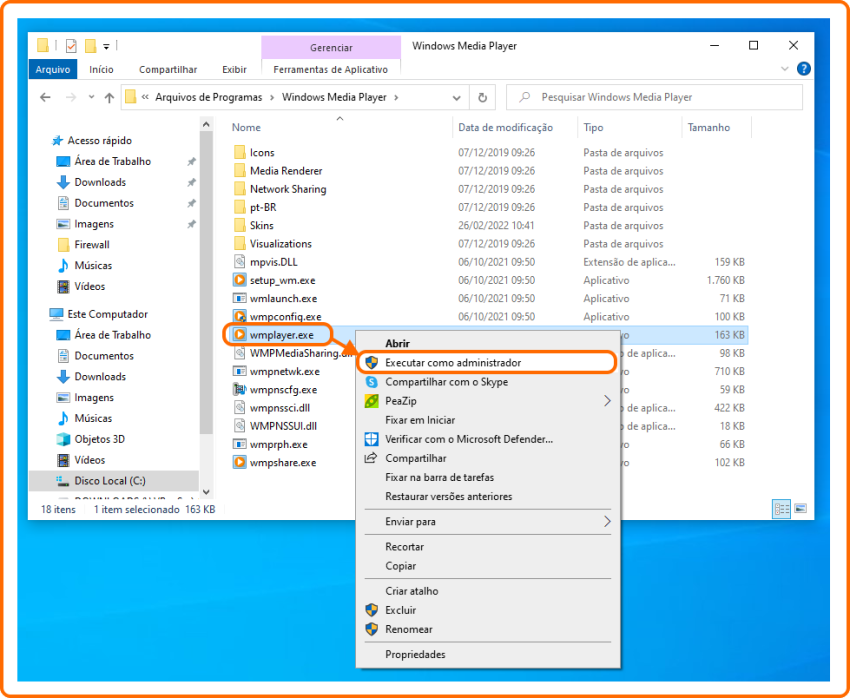Sort by Data de modificação column
The image size is (850, 698).
point(506,127)
